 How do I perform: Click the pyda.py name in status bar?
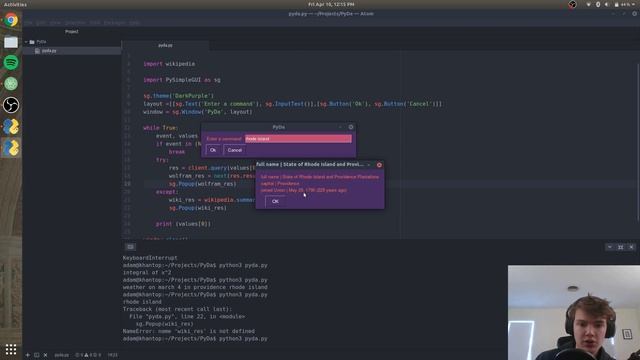62,355
